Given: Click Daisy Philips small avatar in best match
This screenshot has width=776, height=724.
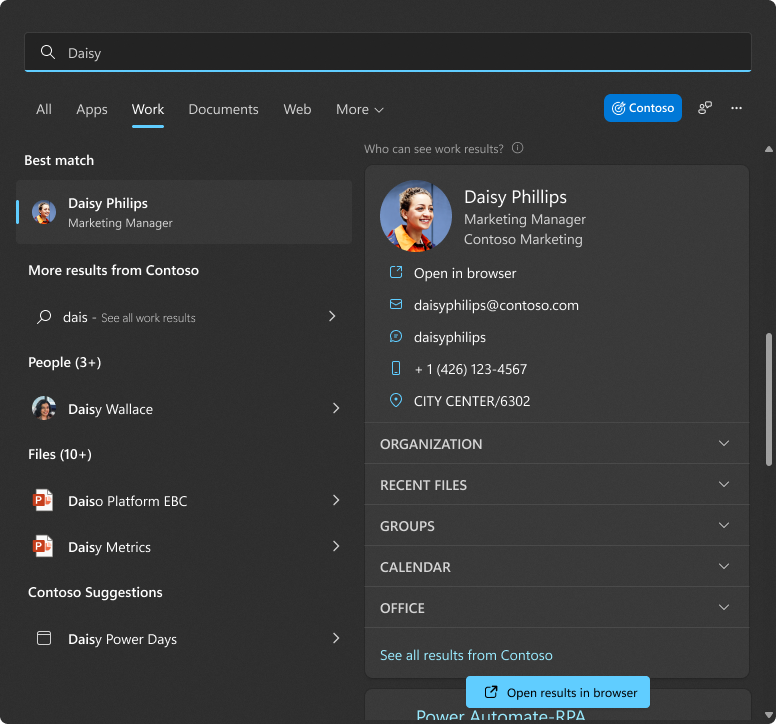Looking at the screenshot, I should click(44, 212).
